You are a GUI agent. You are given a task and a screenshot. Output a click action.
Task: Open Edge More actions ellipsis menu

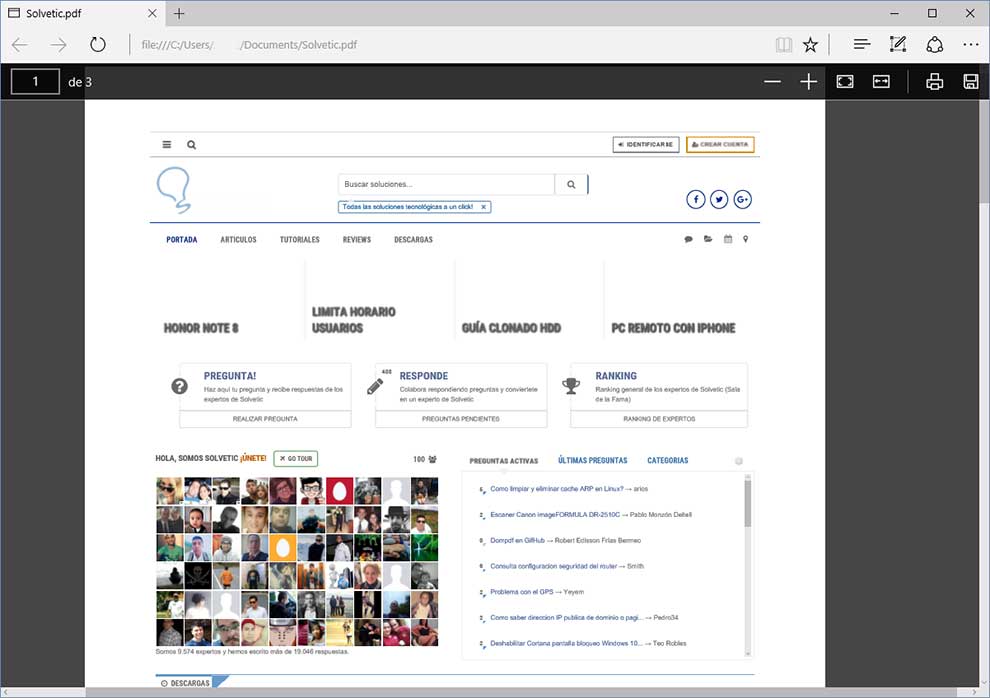point(970,45)
